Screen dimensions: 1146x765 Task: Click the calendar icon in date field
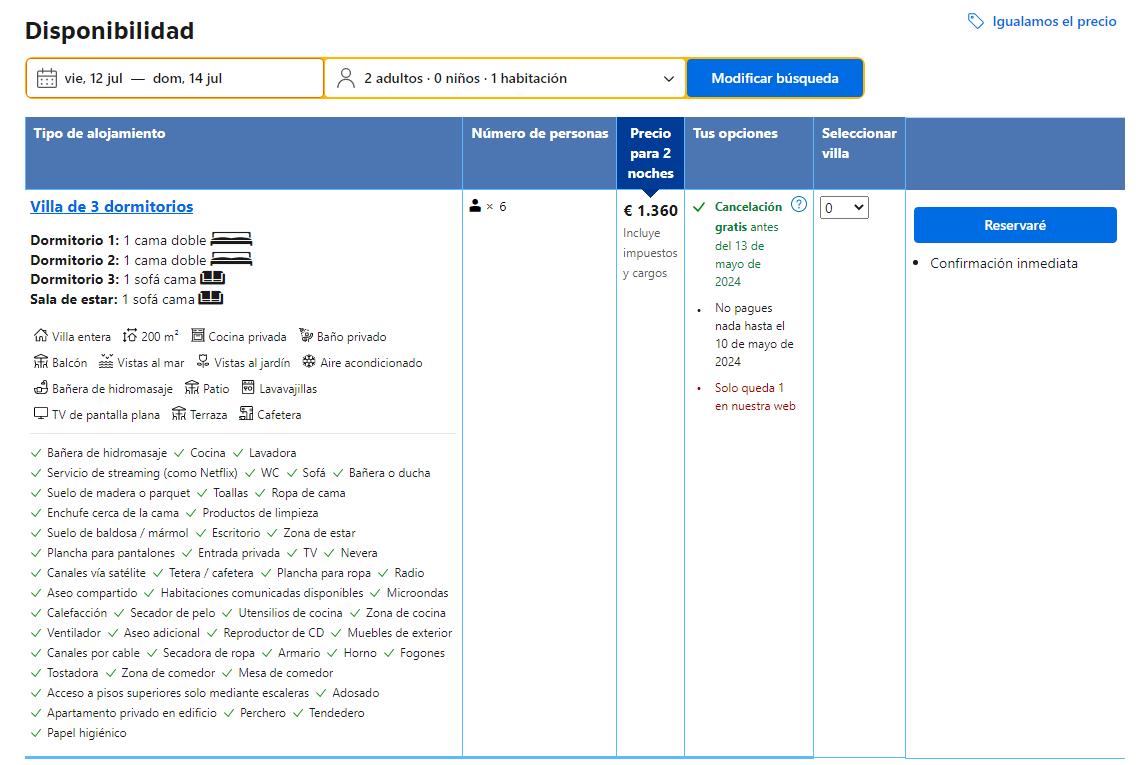tap(46, 78)
